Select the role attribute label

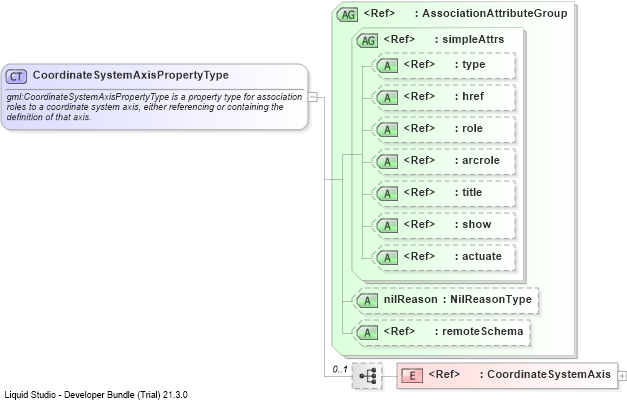[x=472, y=128]
